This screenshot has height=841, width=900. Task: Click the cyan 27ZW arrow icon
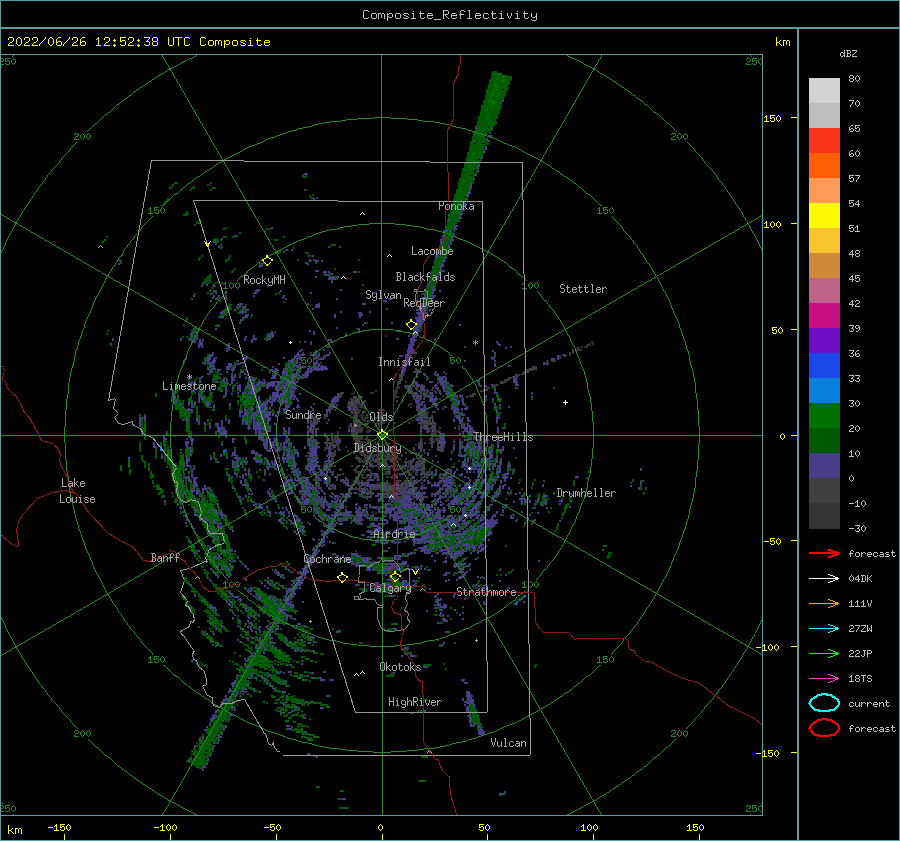pos(824,629)
